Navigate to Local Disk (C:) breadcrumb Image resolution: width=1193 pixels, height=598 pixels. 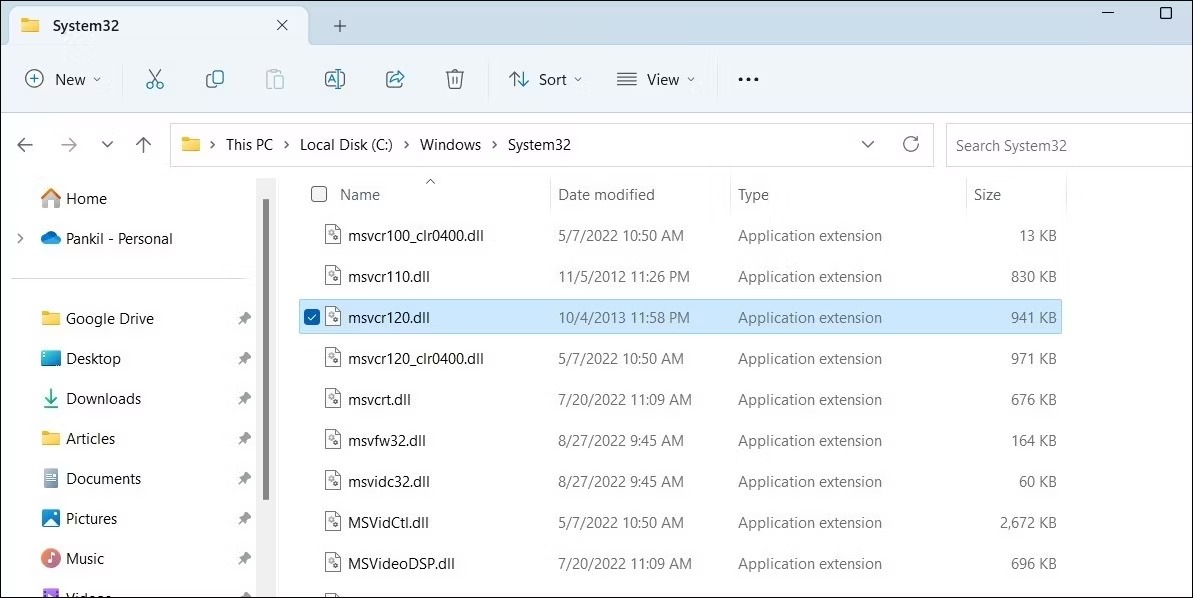(x=346, y=145)
